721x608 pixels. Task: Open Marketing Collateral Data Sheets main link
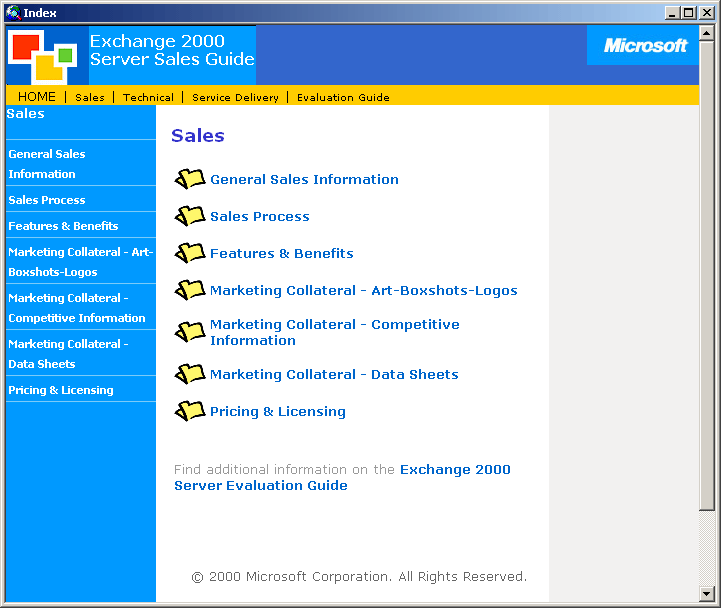[x=334, y=374]
